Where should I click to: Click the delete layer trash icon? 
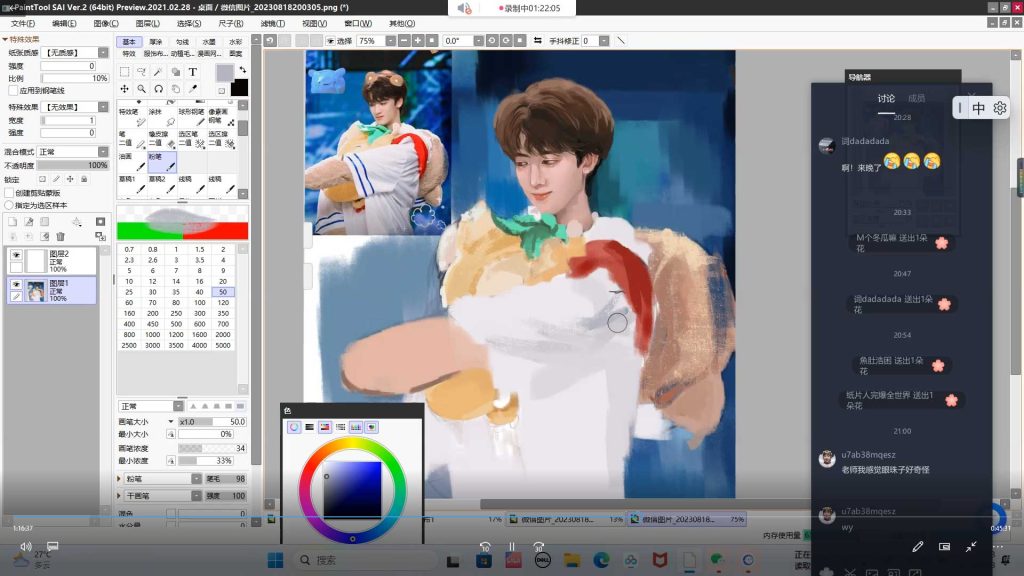pyautogui.click(x=61, y=237)
